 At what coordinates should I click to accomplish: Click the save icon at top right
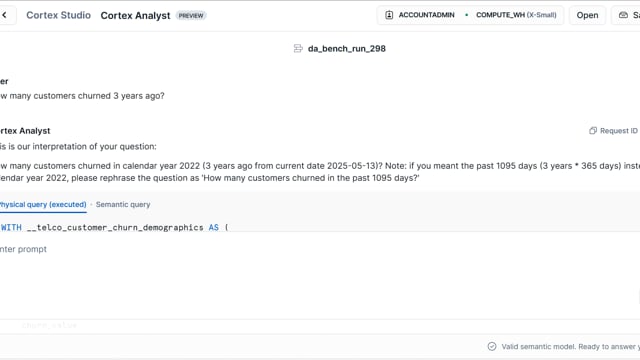click(623, 15)
